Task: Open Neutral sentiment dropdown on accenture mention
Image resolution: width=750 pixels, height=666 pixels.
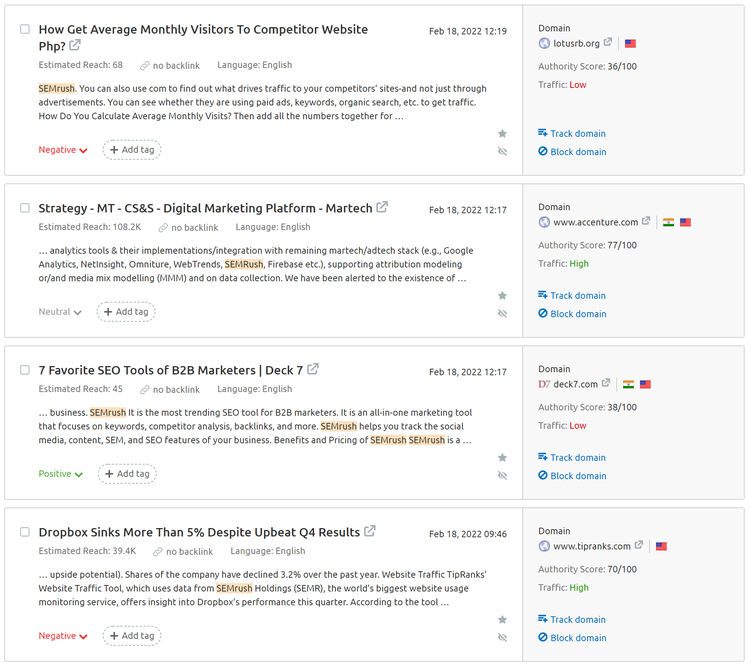Action: point(60,312)
